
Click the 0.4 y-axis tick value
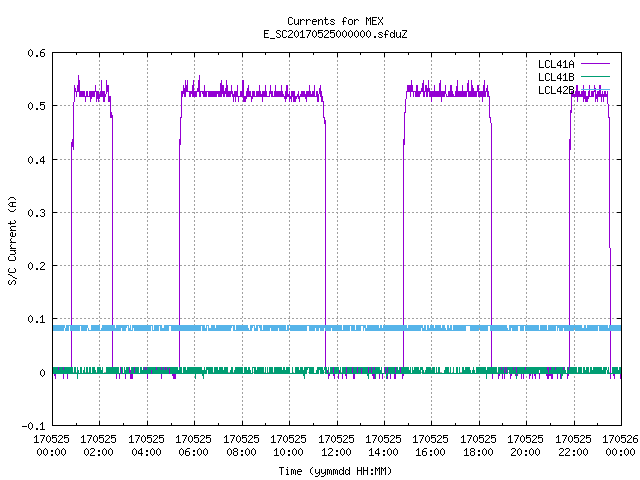click(x=36, y=160)
